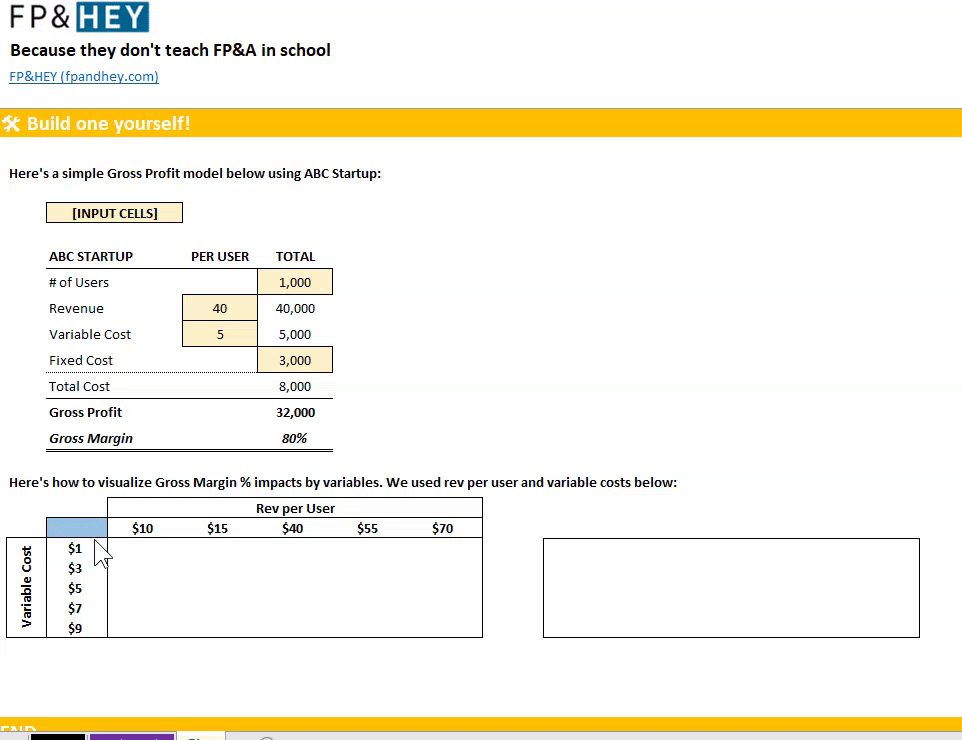
Task: Select the Gross Margin 80% cell
Action: point(296,438)
